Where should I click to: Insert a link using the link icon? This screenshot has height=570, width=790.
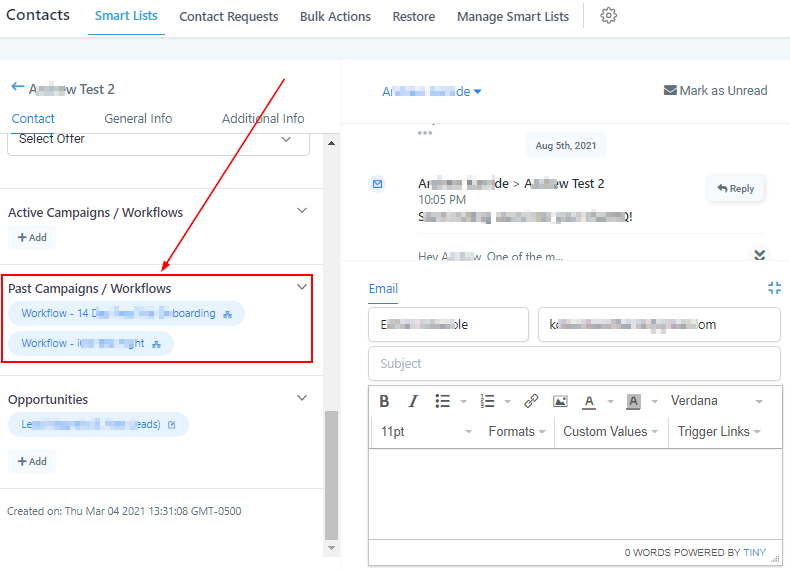[x=531, y=401]
